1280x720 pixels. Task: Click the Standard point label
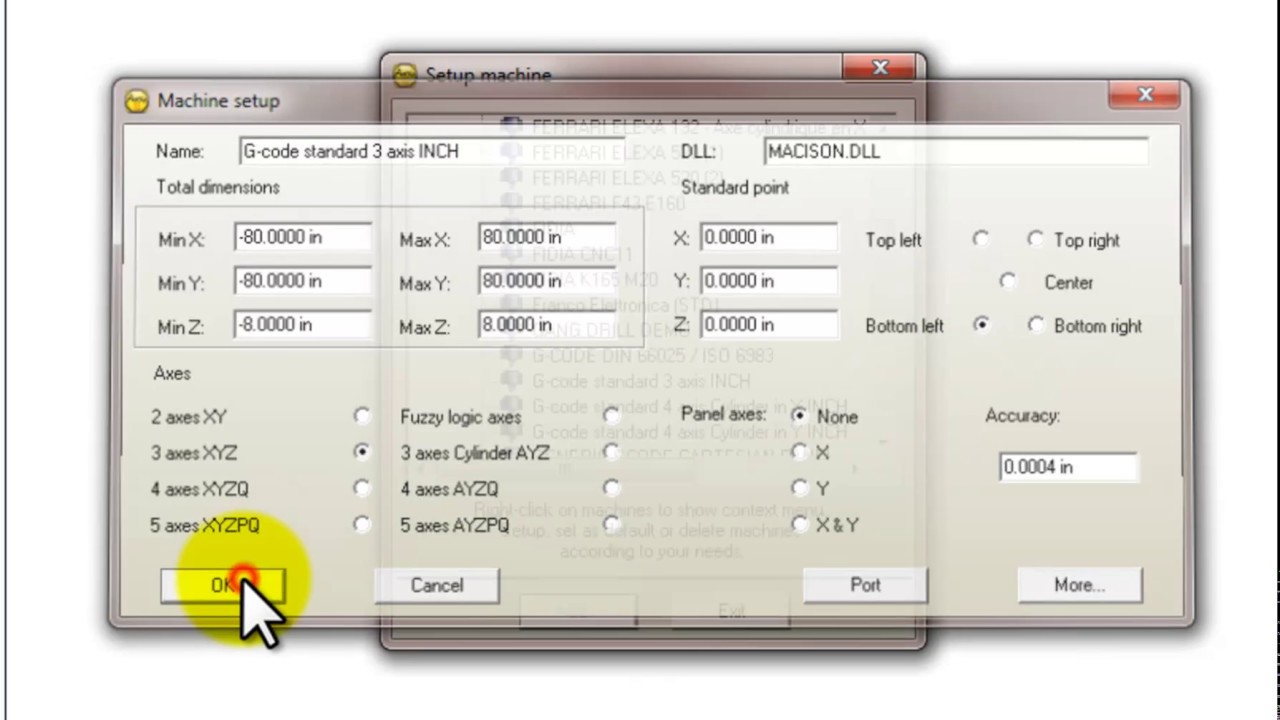click(735, 187)
